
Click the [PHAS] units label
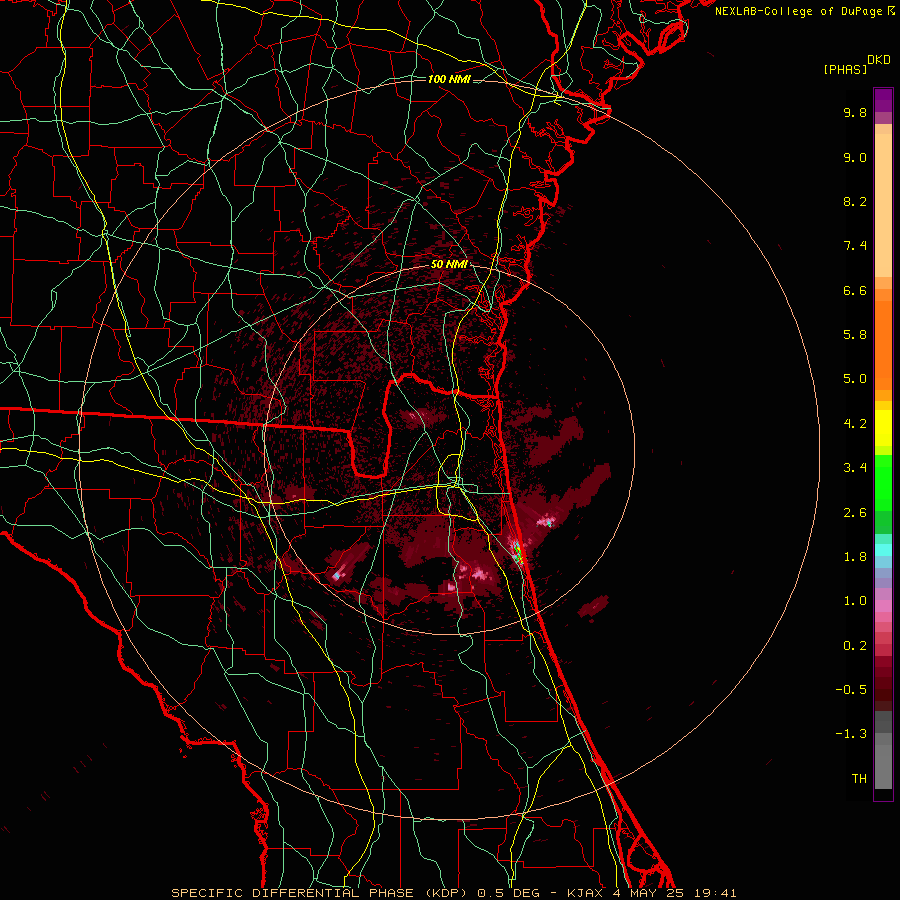(x=845, y=69)
